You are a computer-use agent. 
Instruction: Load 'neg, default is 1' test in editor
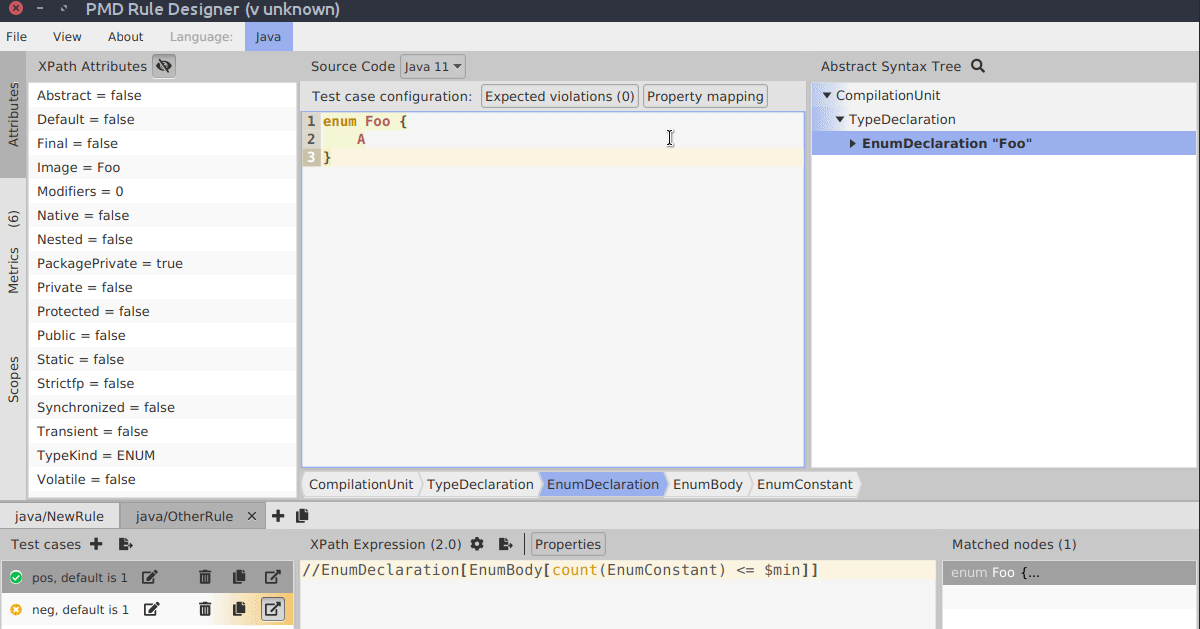[x=273, y=609]
